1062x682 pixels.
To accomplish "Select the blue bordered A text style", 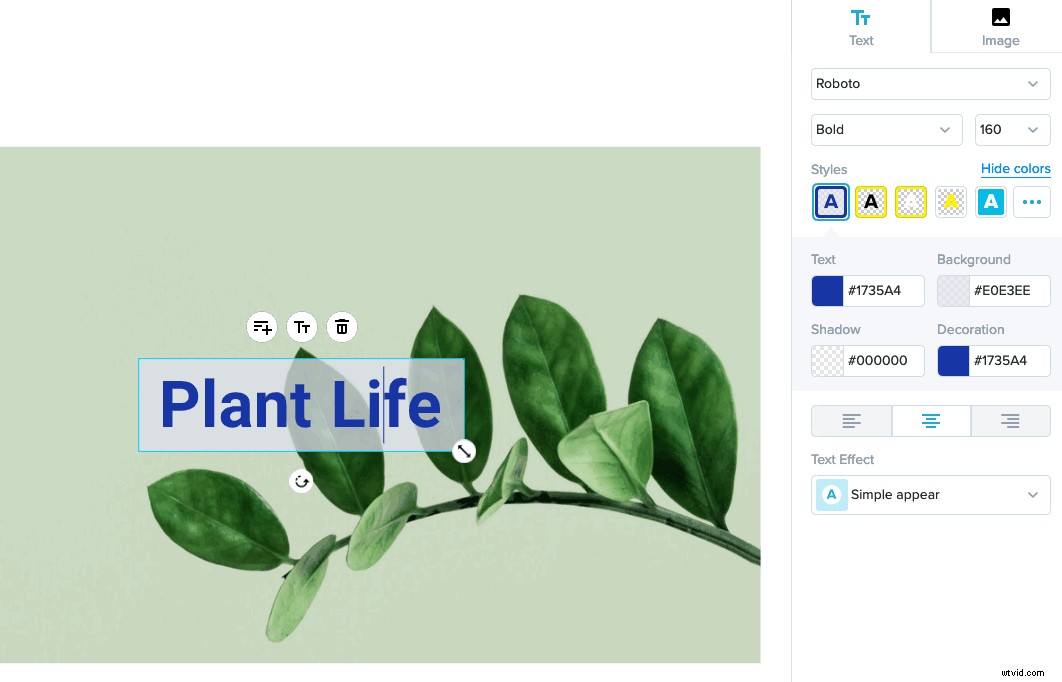I will [830, 202].
